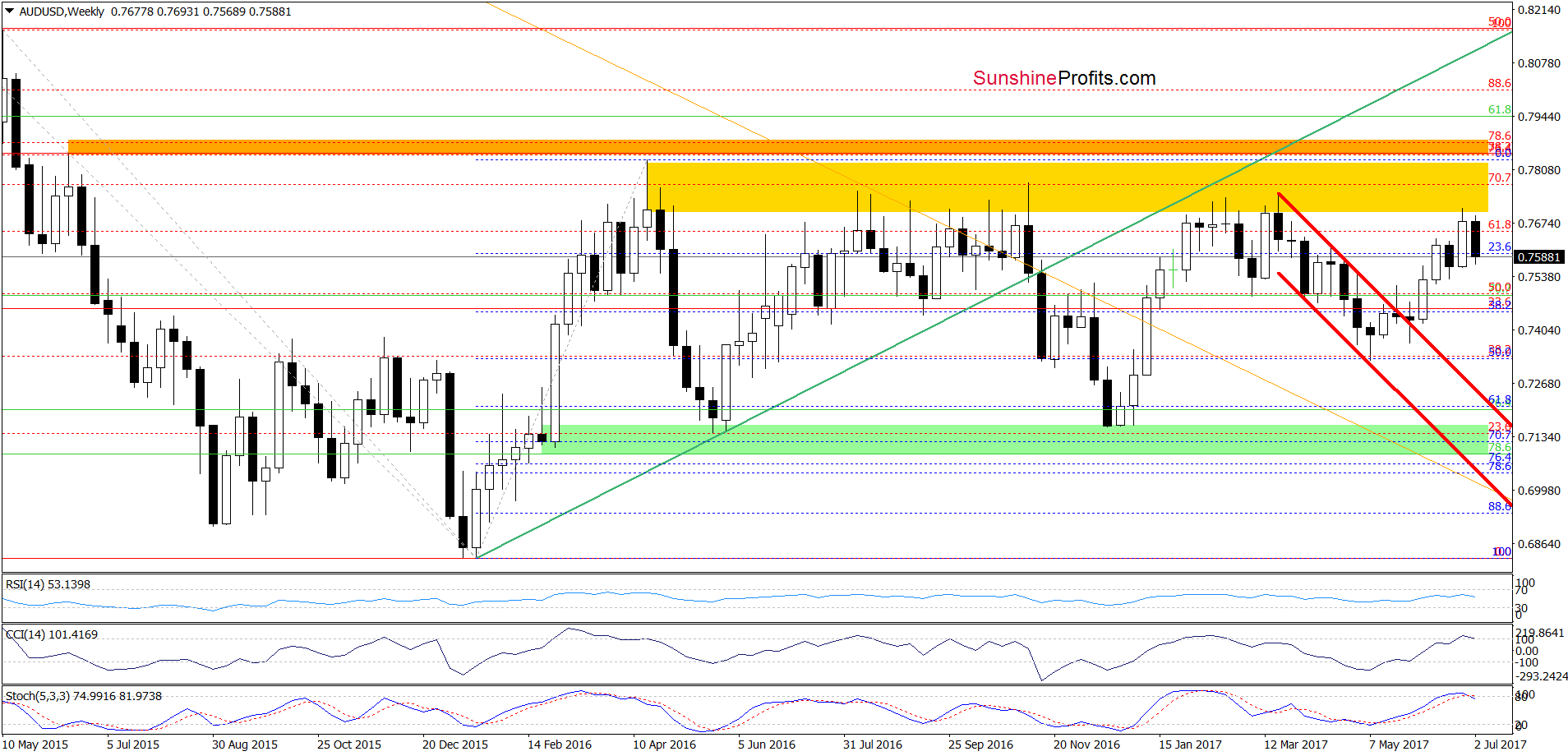1568x756 pixels.
Task: Click the CCI(14) 101.4169 indicator label
Action: [x=51, y=634]
